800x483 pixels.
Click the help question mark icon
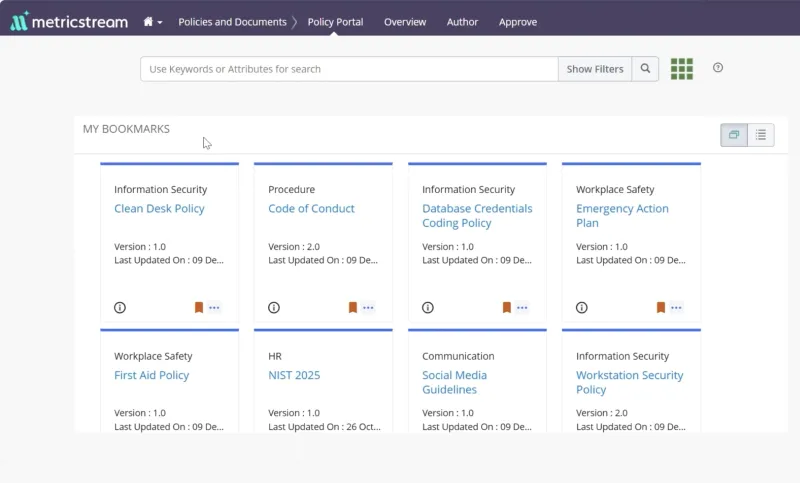[x=718, y=68]
